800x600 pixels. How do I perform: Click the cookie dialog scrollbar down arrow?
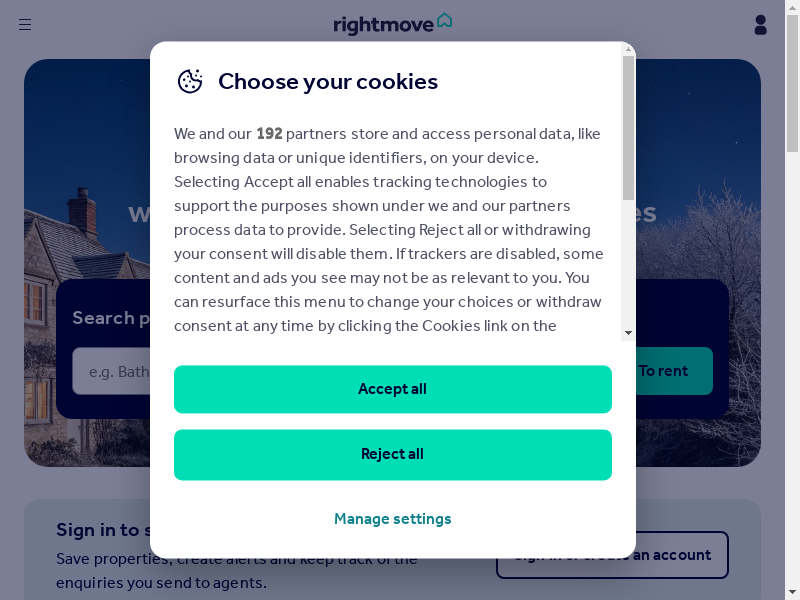tap(628, 333)
